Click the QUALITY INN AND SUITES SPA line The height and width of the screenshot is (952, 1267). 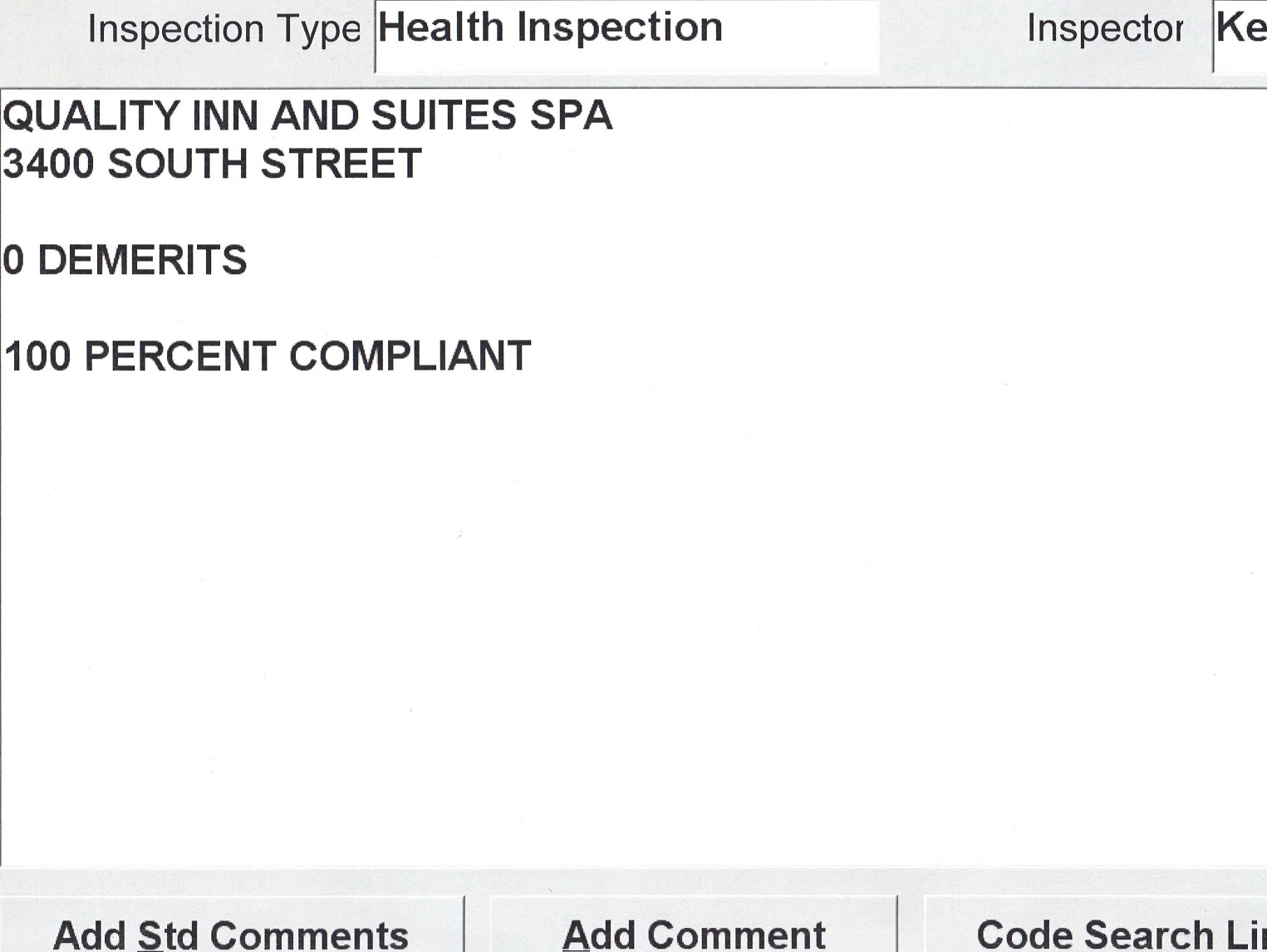click(307, 115)
